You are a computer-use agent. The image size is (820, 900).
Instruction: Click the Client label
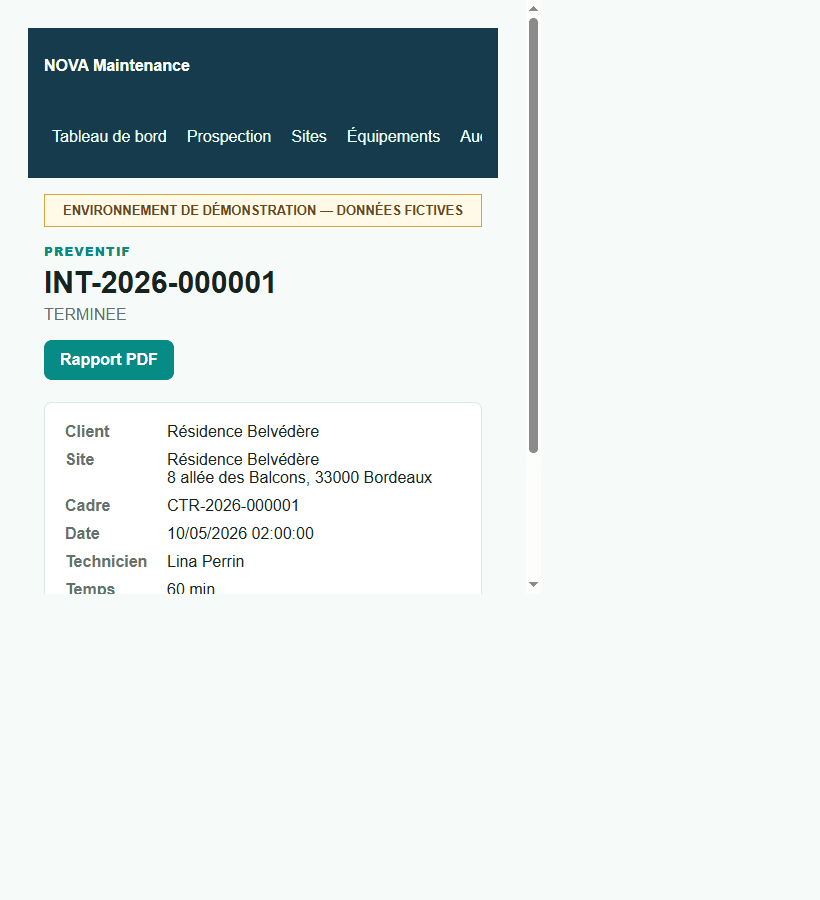click(87, 432)
